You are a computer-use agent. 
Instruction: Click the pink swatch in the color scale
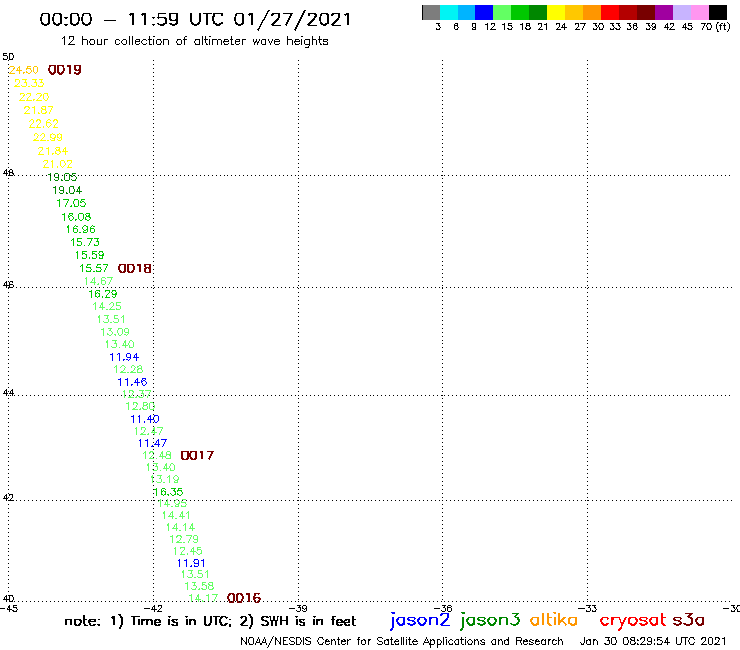[x=700, y=13]
